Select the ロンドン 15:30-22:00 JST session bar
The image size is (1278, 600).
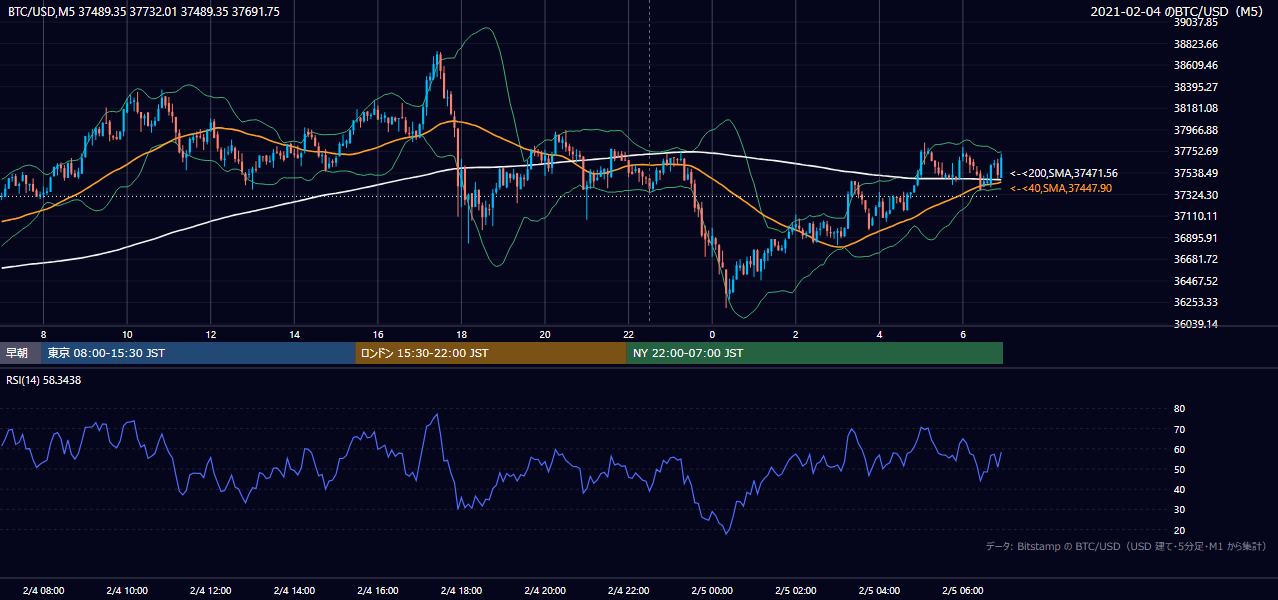(491, 353)
